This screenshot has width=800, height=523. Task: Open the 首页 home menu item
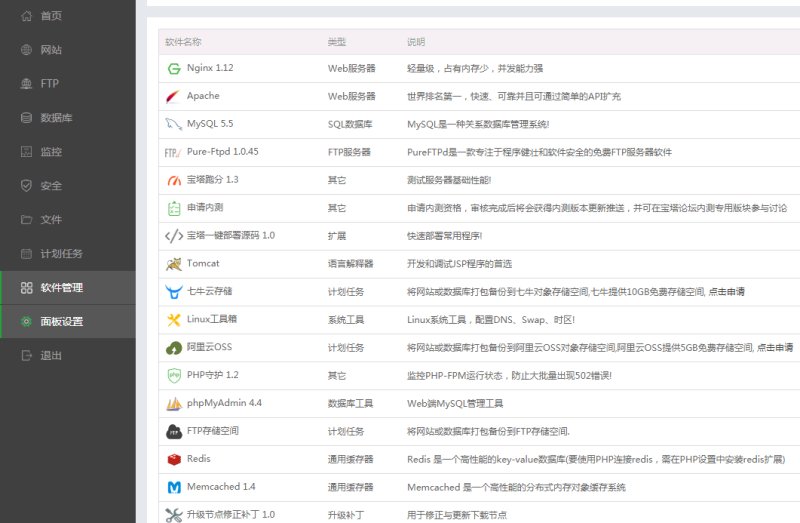click(x=68, y=16)
